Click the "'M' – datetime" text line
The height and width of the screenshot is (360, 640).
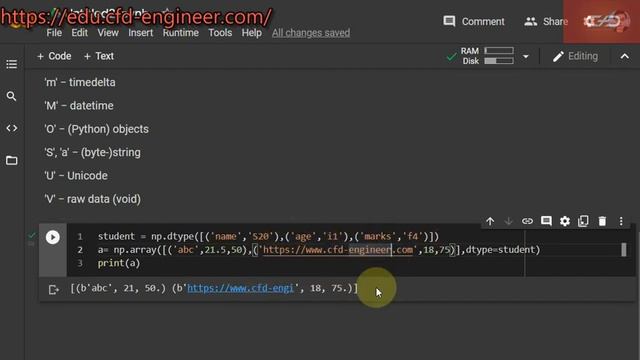click(79, 106)
